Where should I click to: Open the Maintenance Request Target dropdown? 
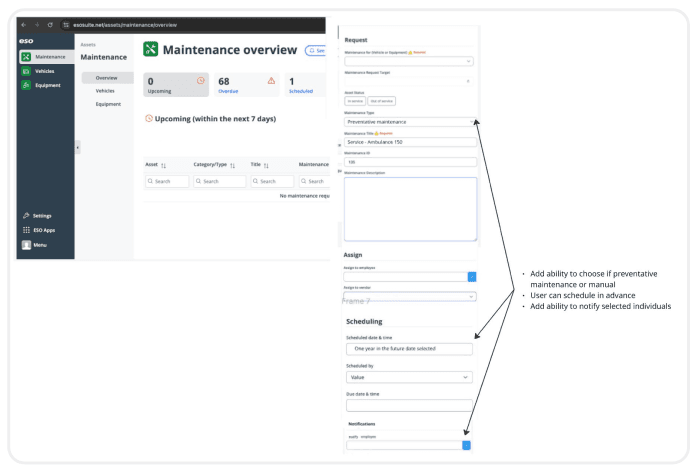click(x=409, y=81)
